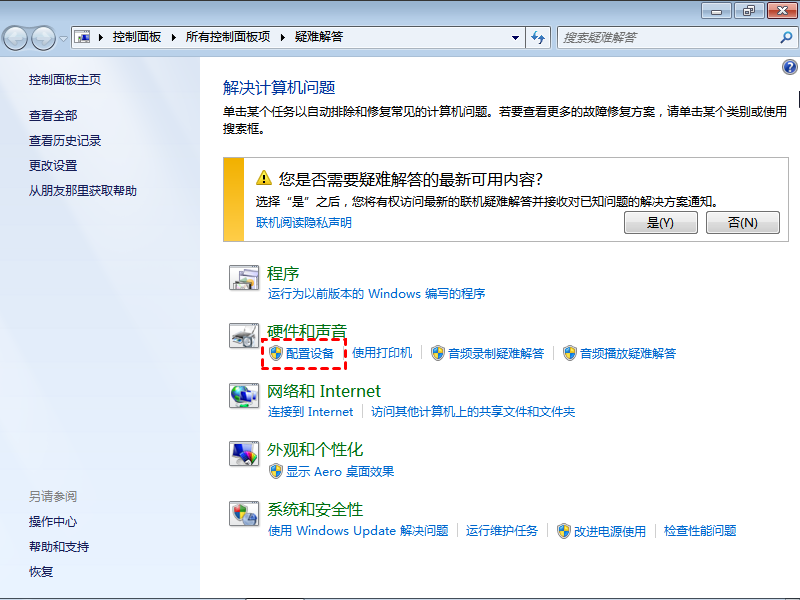800x600 pixels.
Task: Click the 是(Y) button
Action: [661, 222]
